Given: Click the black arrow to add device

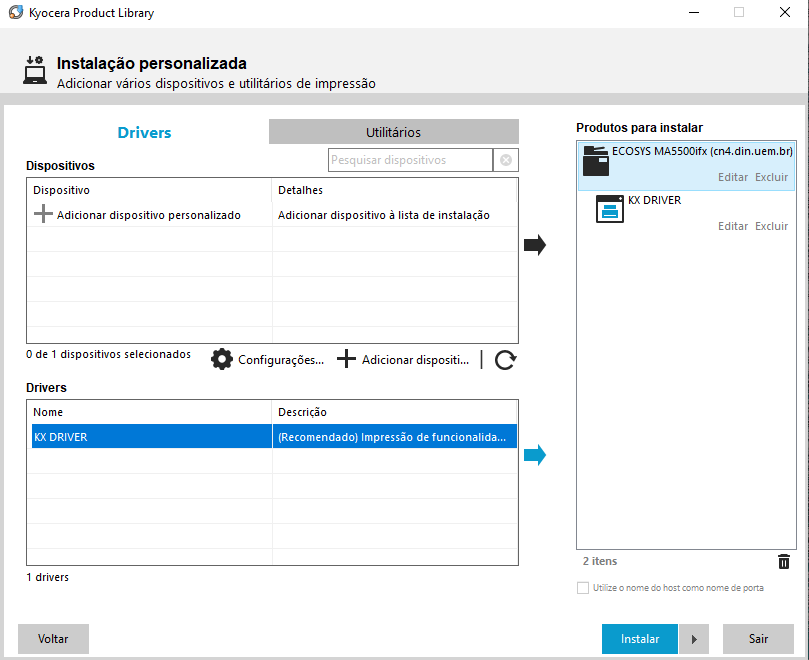Looking at the screenshot, I should pos(535,245).
